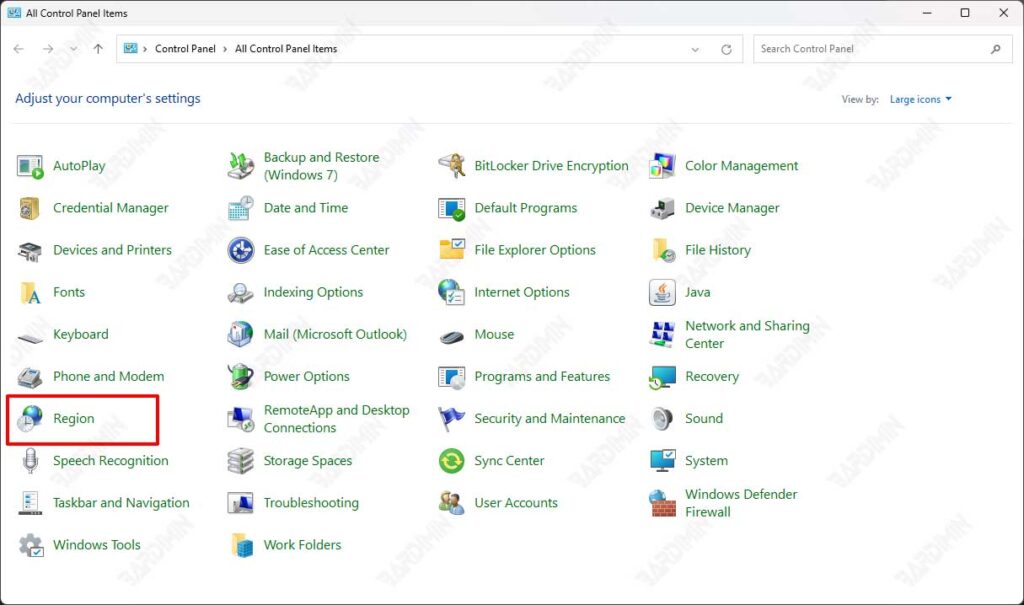
Task: Open the Internet Options globe icon
Action: pos(451,293)
